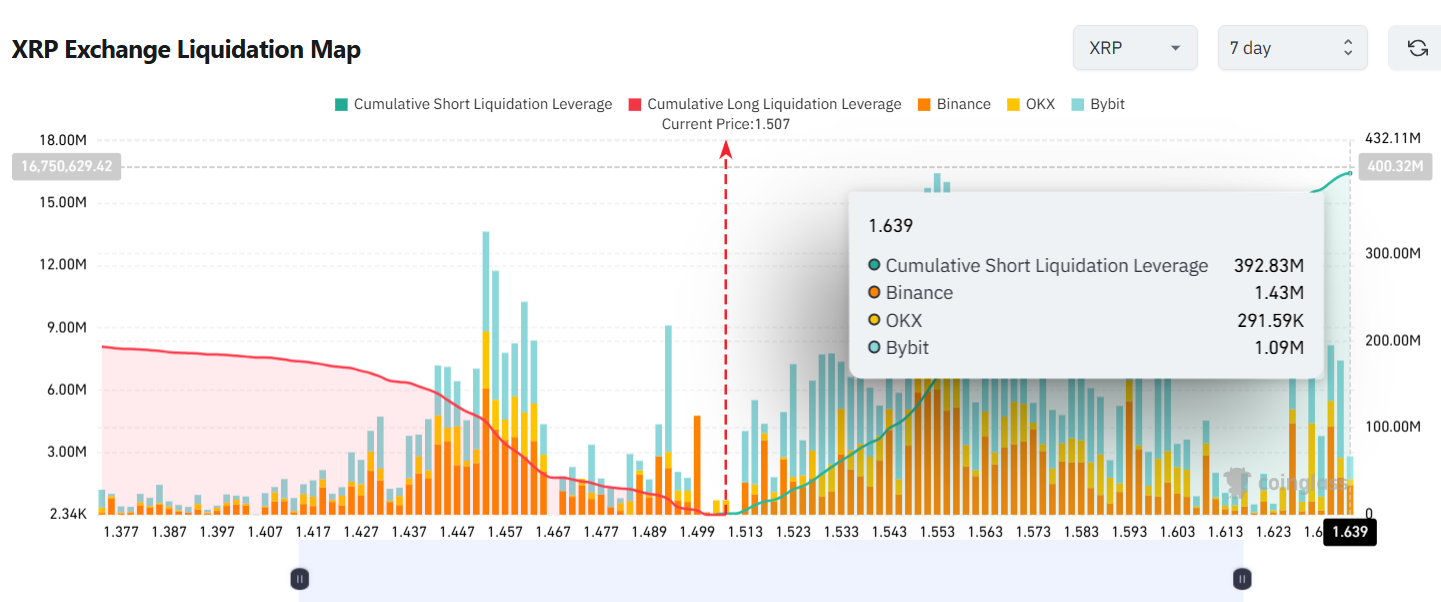Toggle the OKX legend series

(1030, 104)
